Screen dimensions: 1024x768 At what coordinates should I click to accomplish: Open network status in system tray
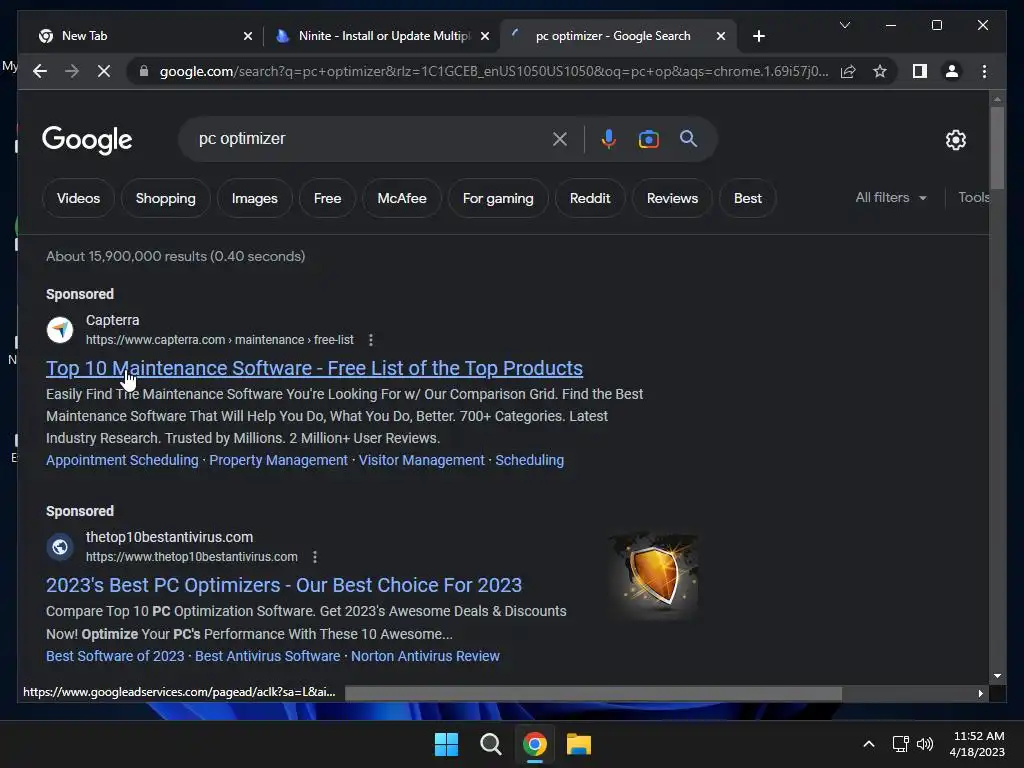[x=901, y=744]
